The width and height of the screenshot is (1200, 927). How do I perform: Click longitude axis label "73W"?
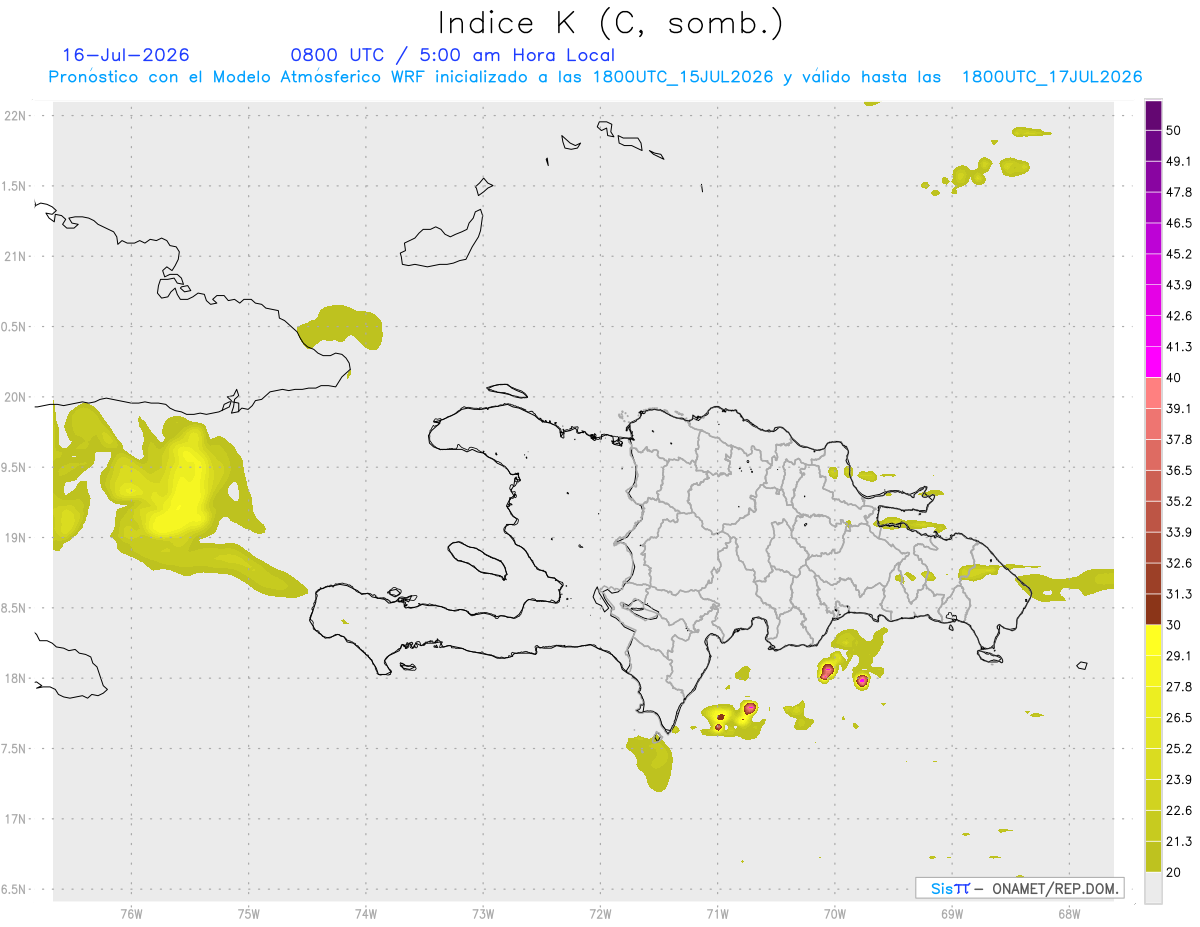pyautogui.click(x=483, y=913)
